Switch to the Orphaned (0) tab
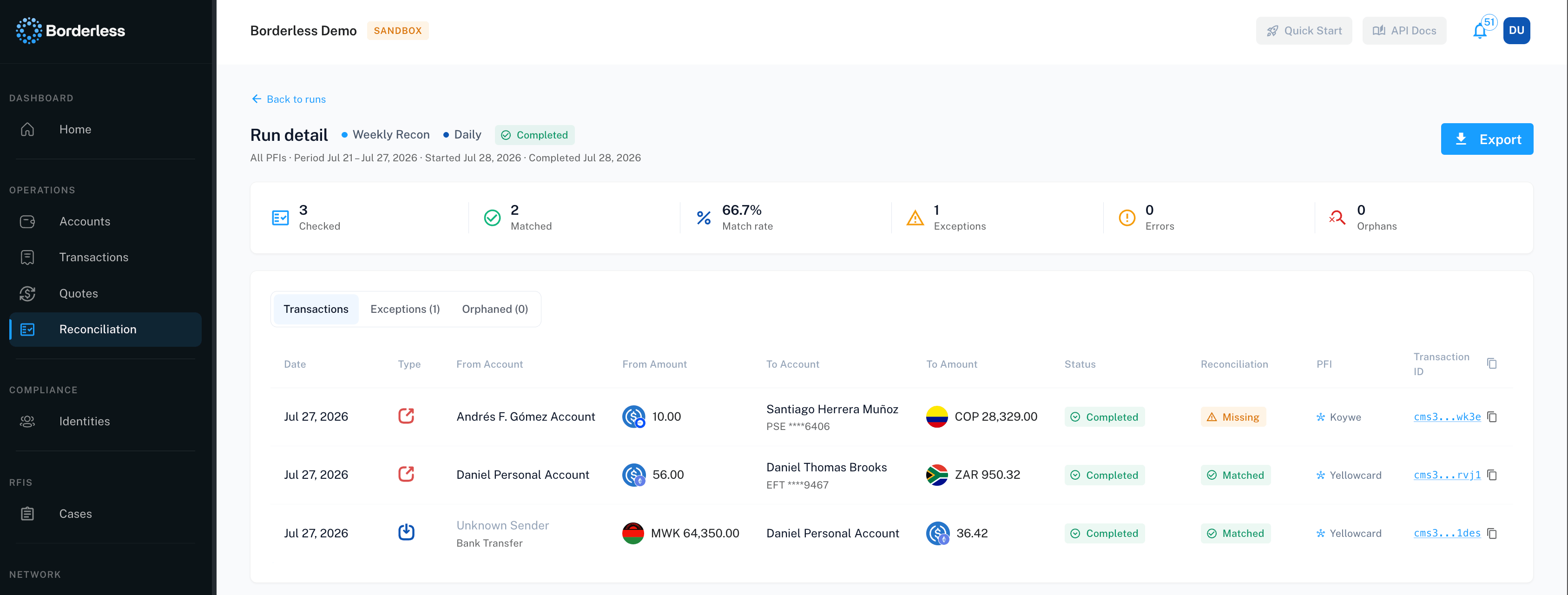 (495, 309)
